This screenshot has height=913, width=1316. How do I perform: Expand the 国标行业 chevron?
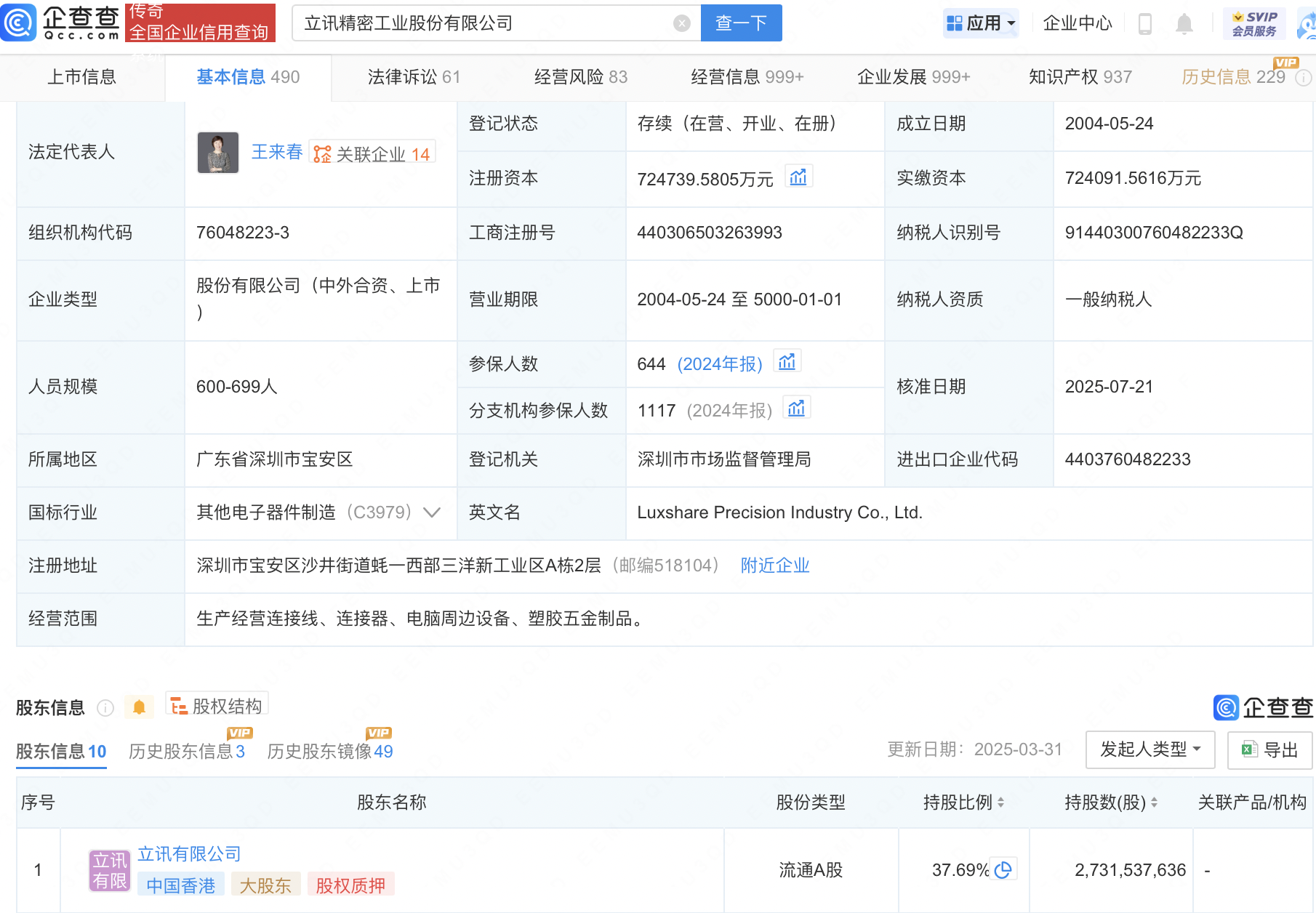[x=432, y=512]
